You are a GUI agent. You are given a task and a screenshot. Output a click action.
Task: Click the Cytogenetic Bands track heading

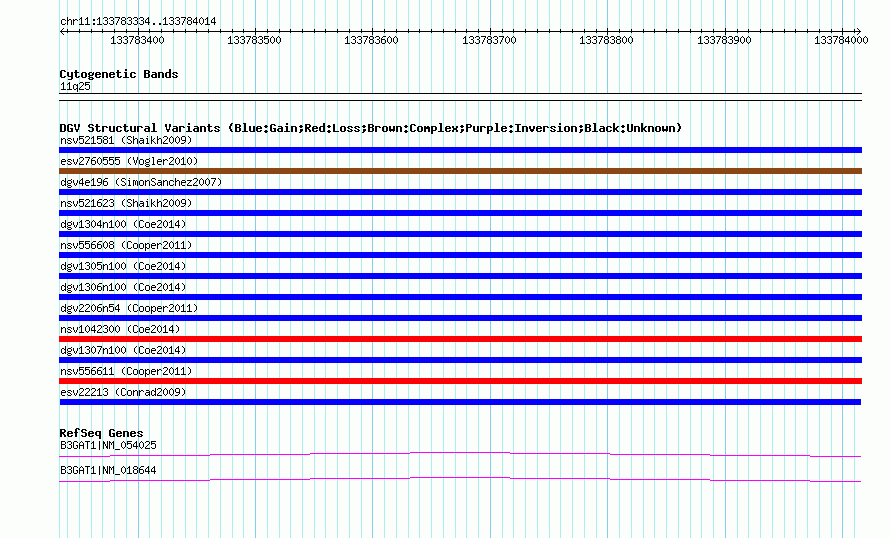pos(119,74)
